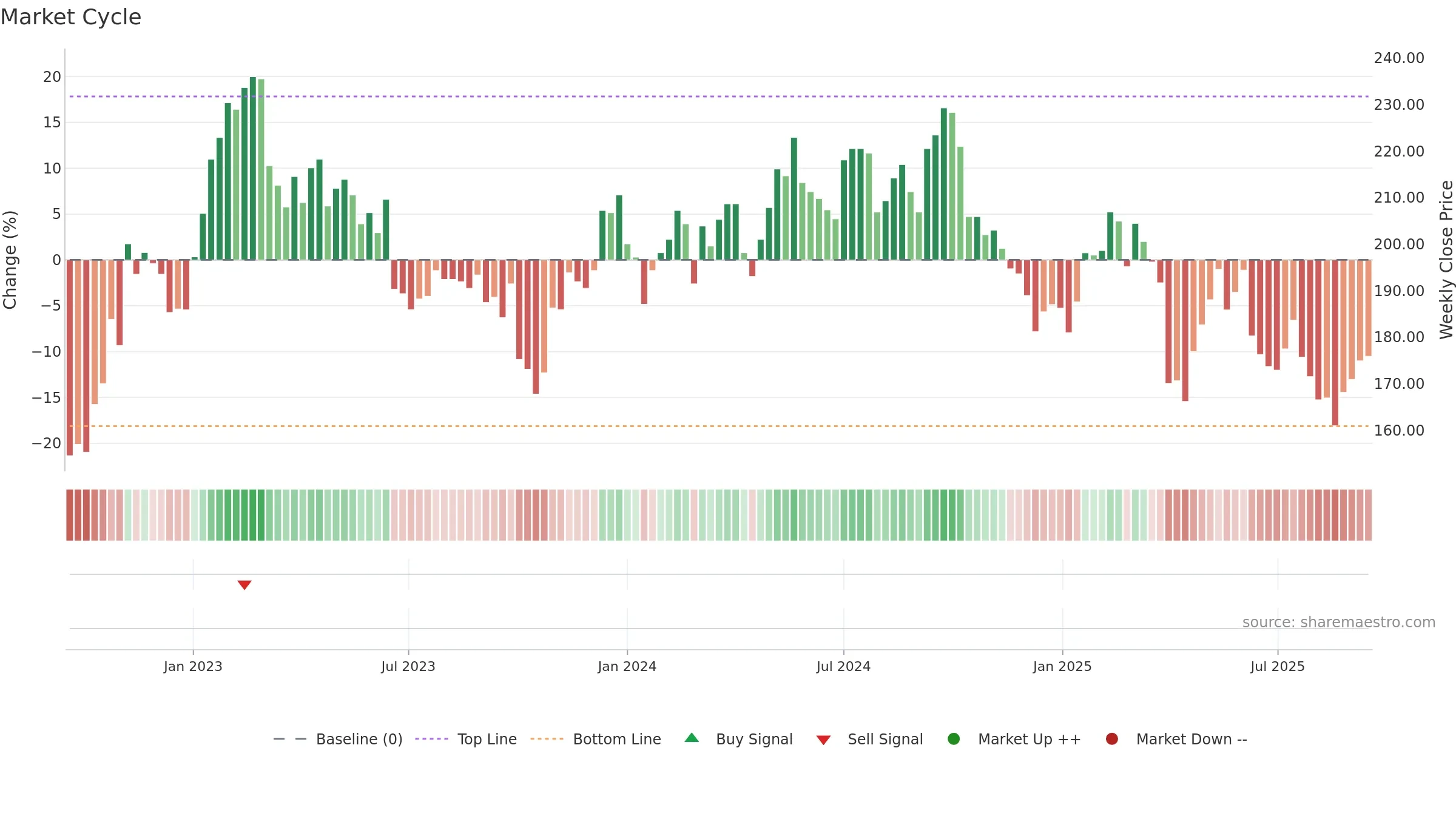
Task: Toggle the Bottom Line legend entry
Action: click(595, 739)
